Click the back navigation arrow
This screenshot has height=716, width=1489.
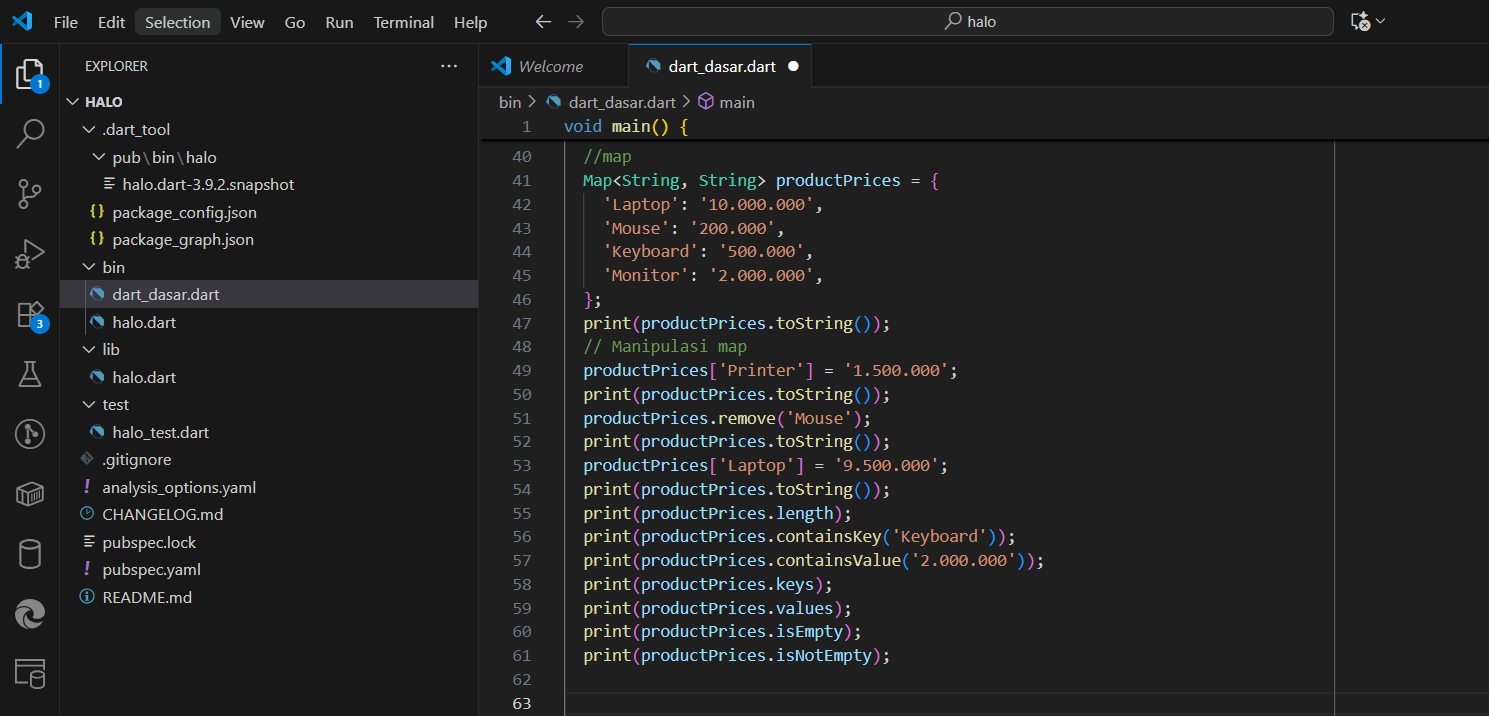click(543, 22)
